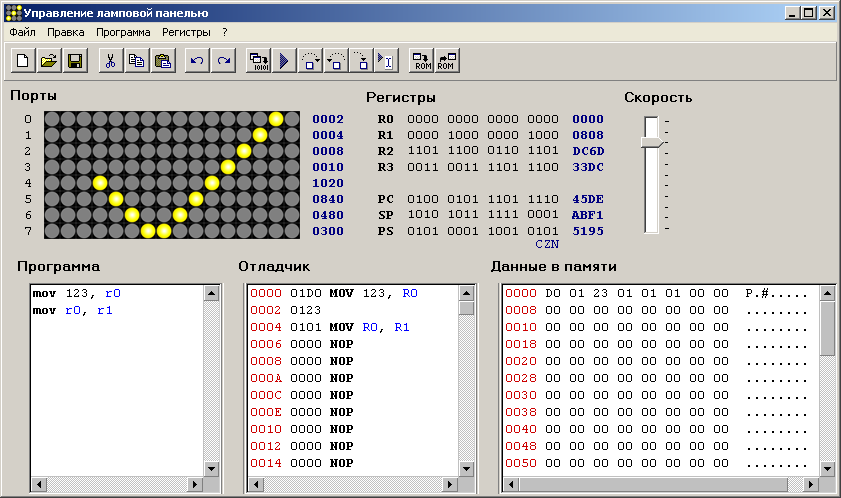Click the run-to-cursor toolbar icon
This screenshot has height=498, width=841.
[387, 61]
